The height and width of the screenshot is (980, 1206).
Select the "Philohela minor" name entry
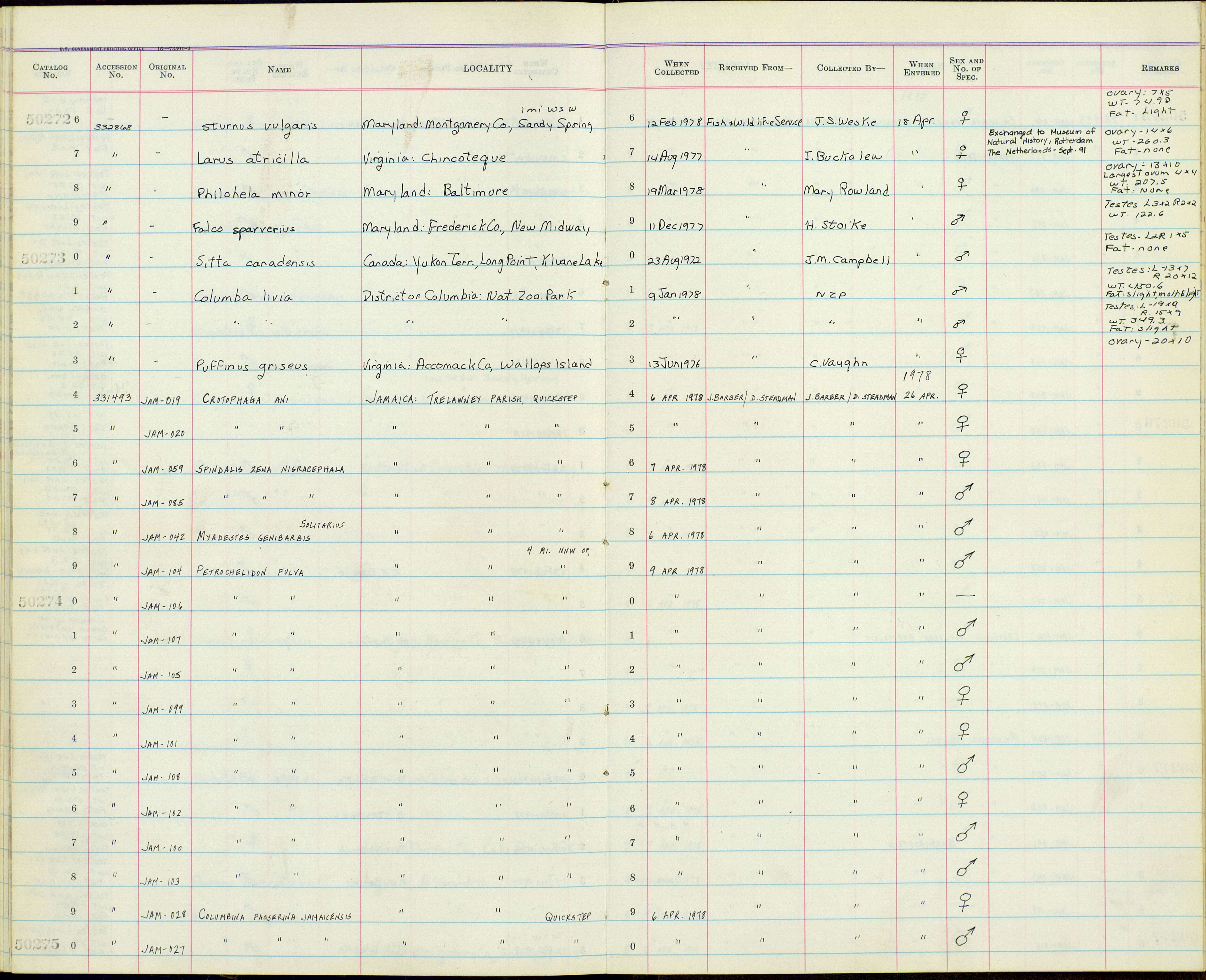[x=254, y=193]
